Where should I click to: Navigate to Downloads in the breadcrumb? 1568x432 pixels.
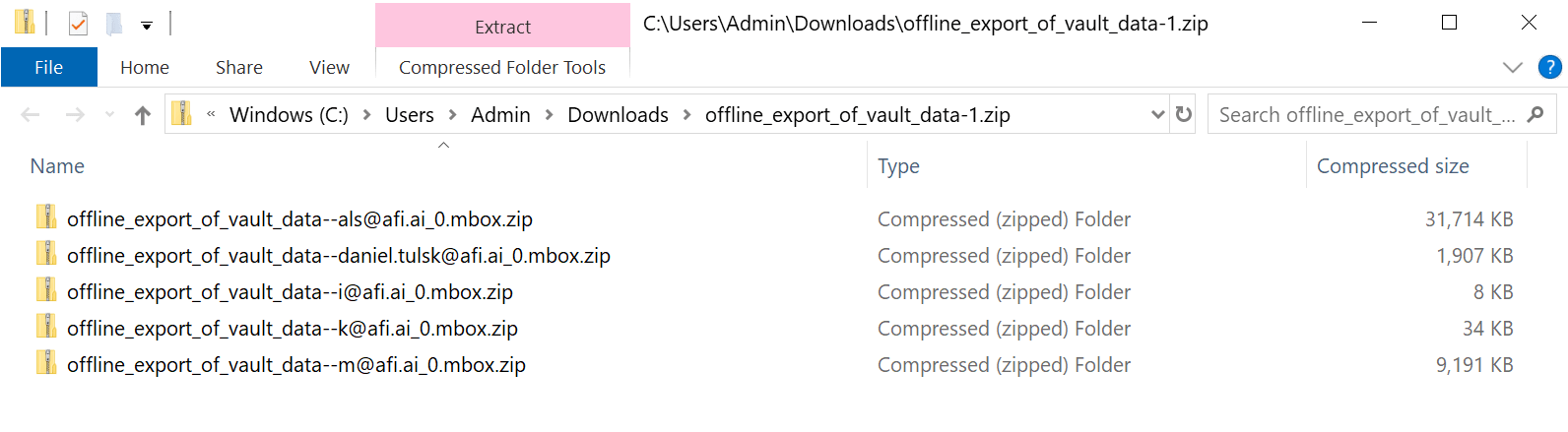coord(618,115)
